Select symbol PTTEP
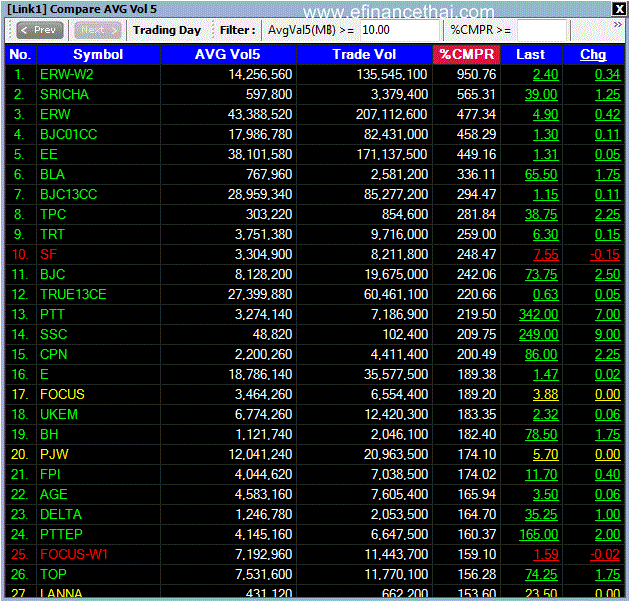The width and height of the screenshot is (630, 602). click(61, 535)
